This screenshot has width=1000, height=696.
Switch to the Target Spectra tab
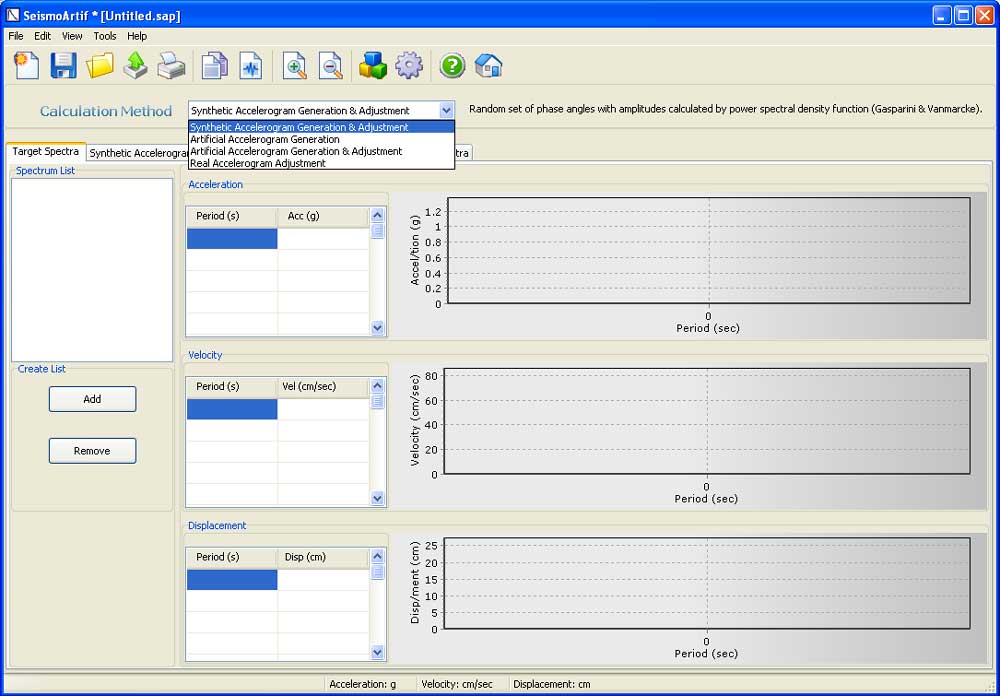tap(45, 151)
